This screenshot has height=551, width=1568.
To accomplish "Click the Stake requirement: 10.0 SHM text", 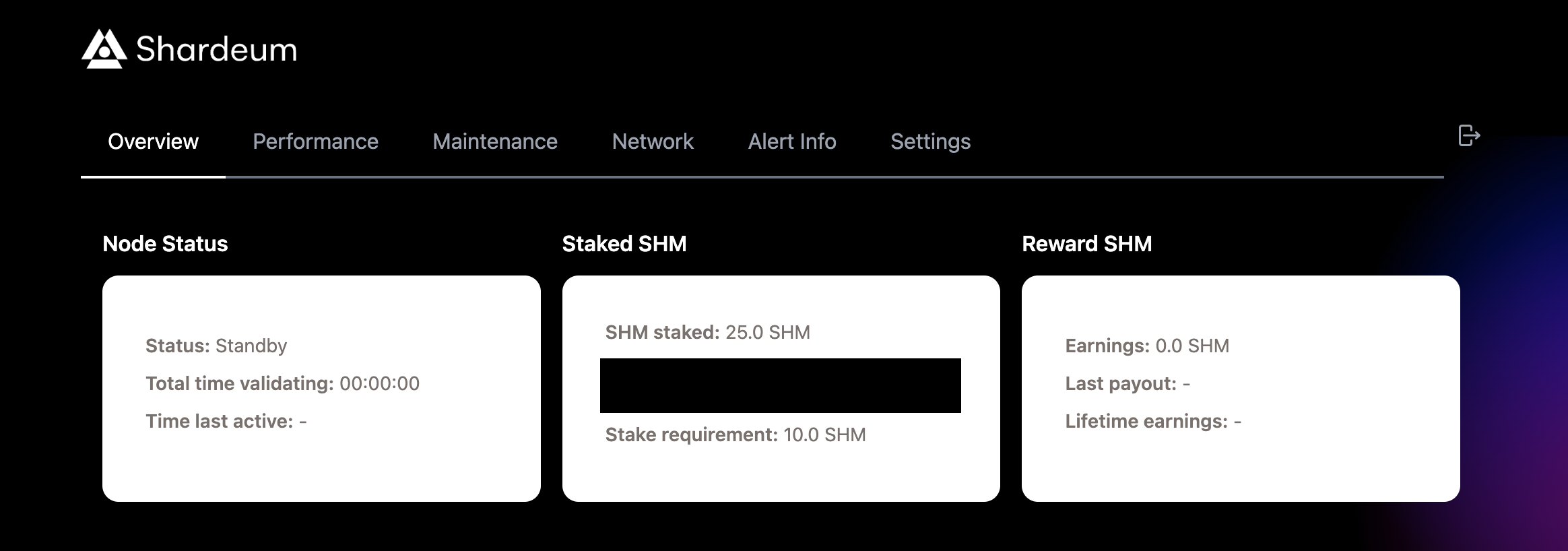I will [735, 434].
